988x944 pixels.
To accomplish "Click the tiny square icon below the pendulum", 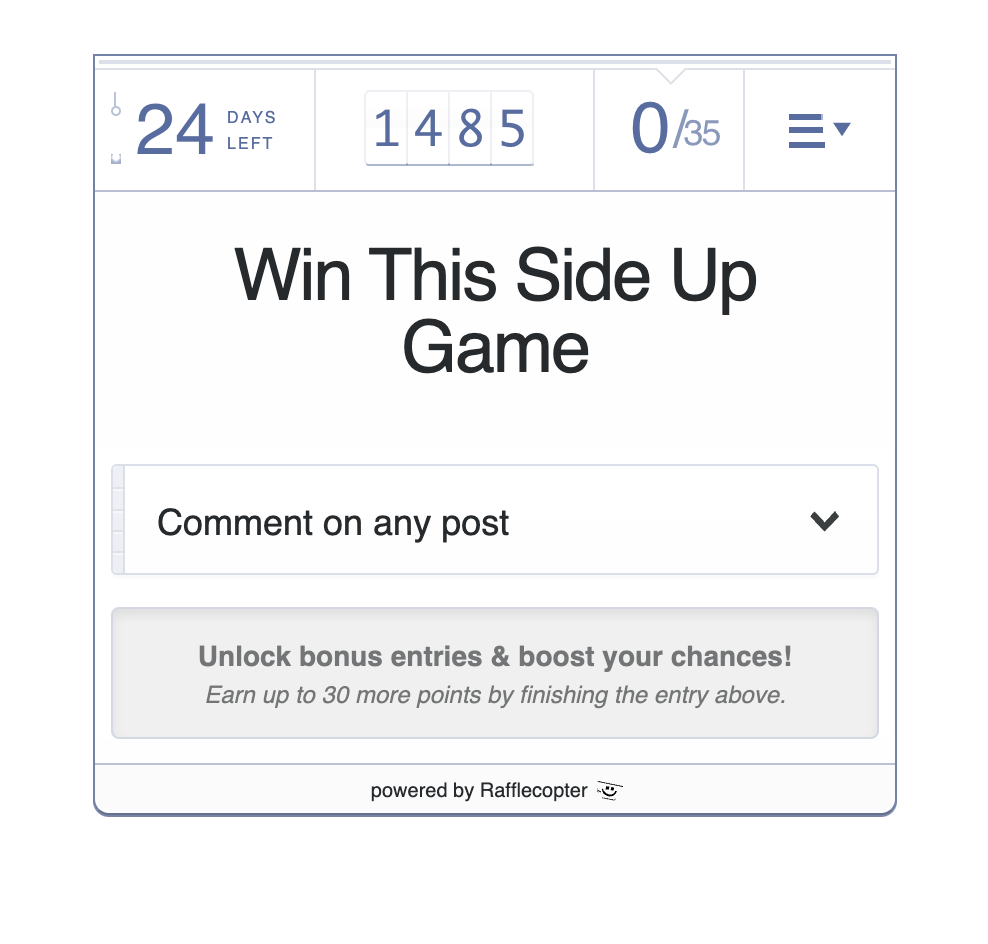I will [116, 158].
